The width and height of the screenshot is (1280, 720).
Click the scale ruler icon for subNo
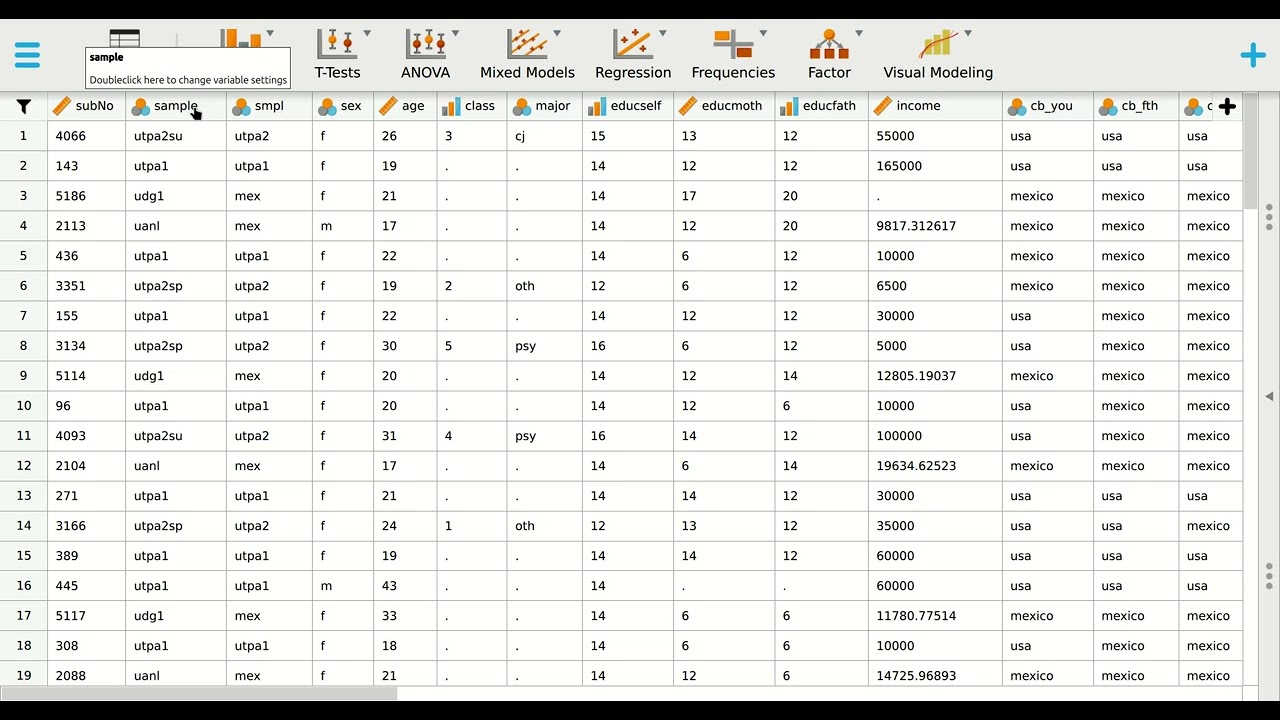pos(61,106)
